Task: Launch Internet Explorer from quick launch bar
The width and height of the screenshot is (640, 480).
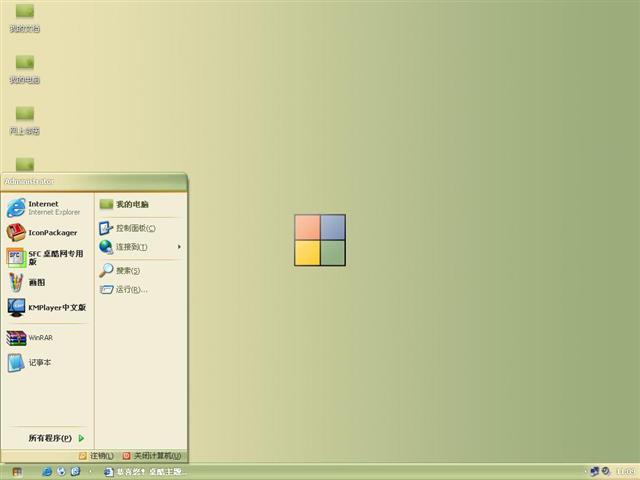Action: point(47,472)
